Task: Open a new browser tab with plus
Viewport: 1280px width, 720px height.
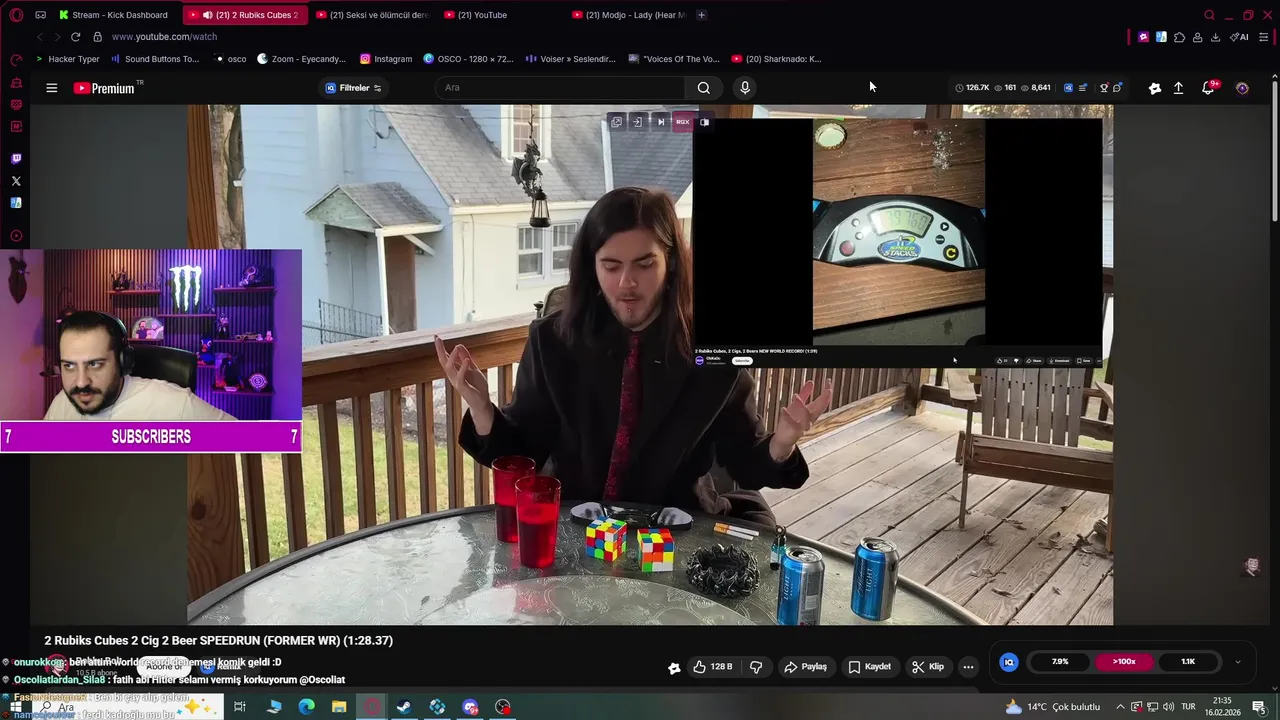Action: [701, 15]
